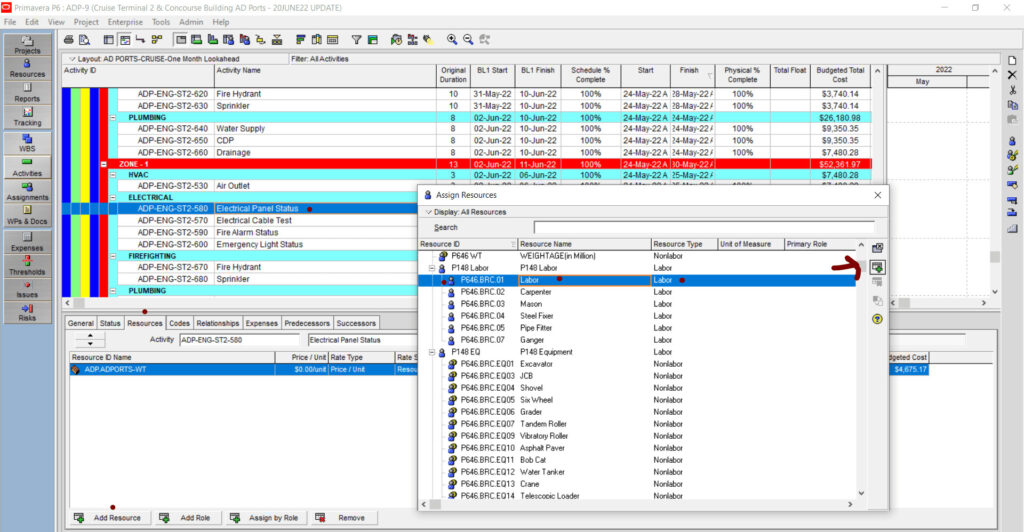Click the Close dialog icon in Assign Resources
This screenshot has width=1024, height=532.
click(x=878, y=195)
